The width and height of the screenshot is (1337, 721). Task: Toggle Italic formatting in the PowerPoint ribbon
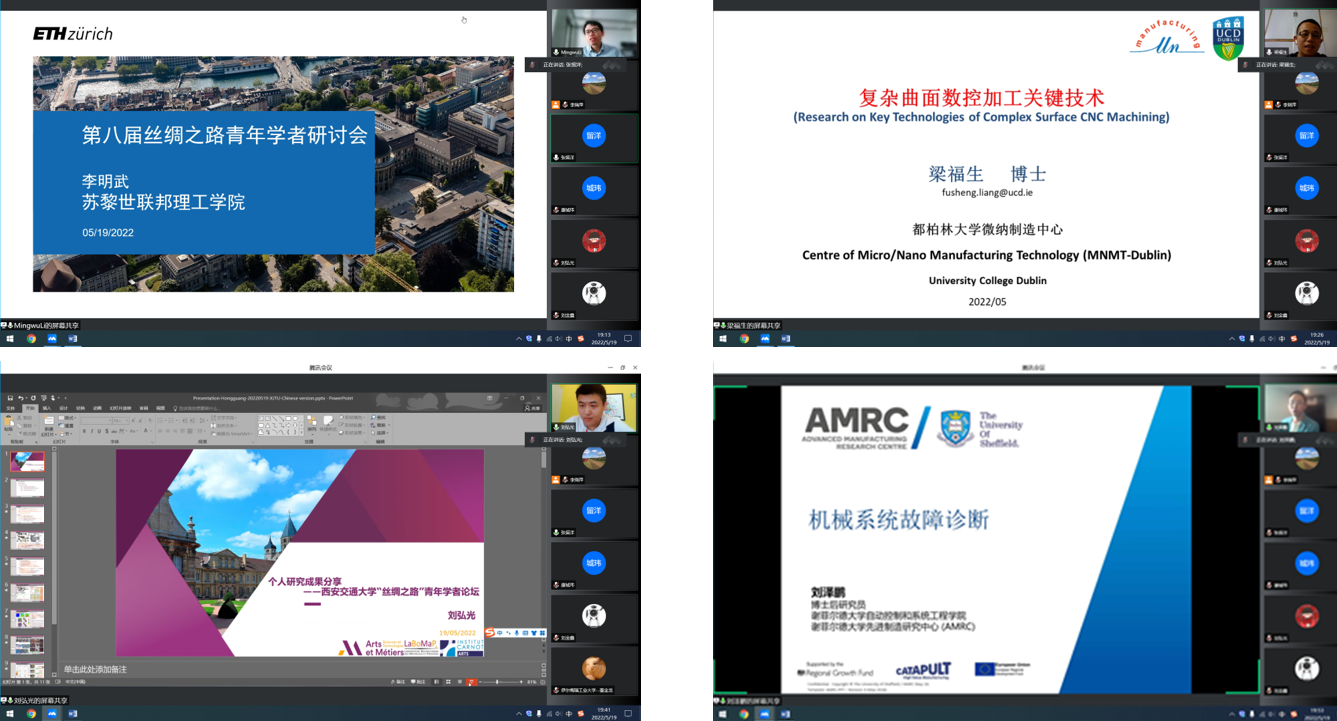92,432
